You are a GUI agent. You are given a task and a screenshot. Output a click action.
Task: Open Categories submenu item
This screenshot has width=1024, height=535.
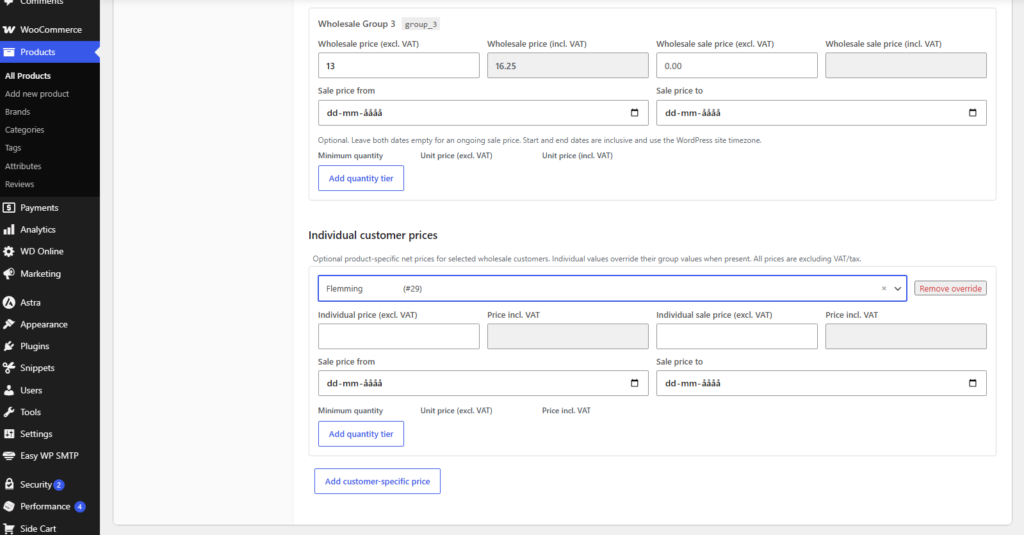pos(24,130)
